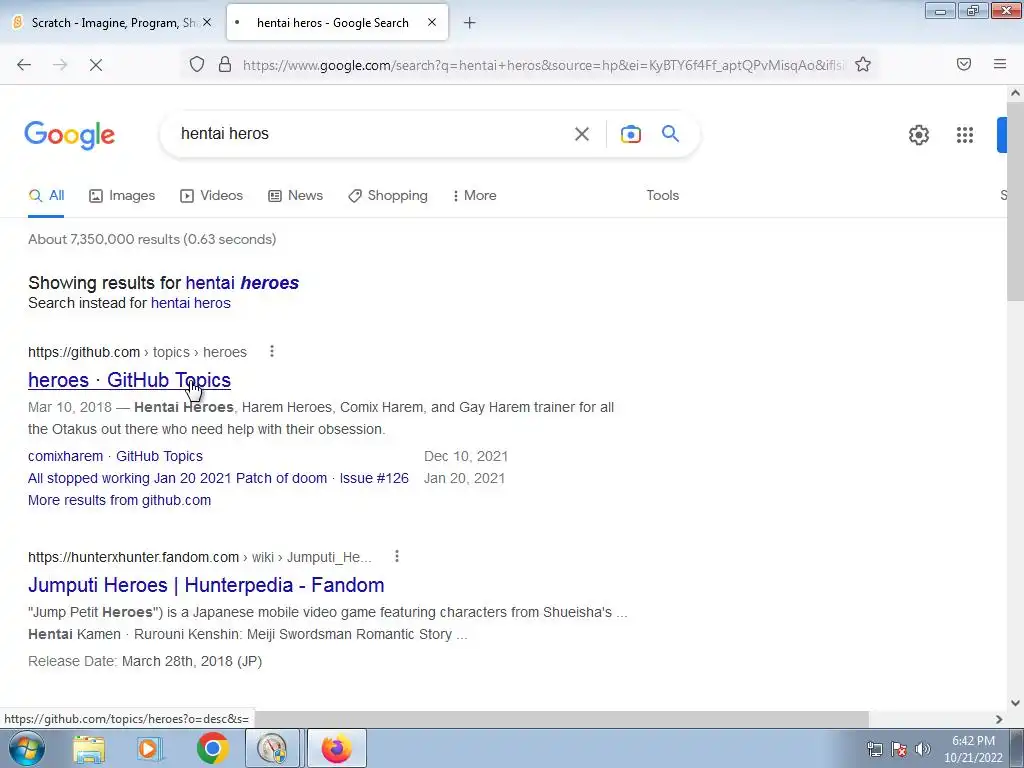Click the Release Date March 28th, 2018 text
The image size is (1024, 768).
coord(145,661)
